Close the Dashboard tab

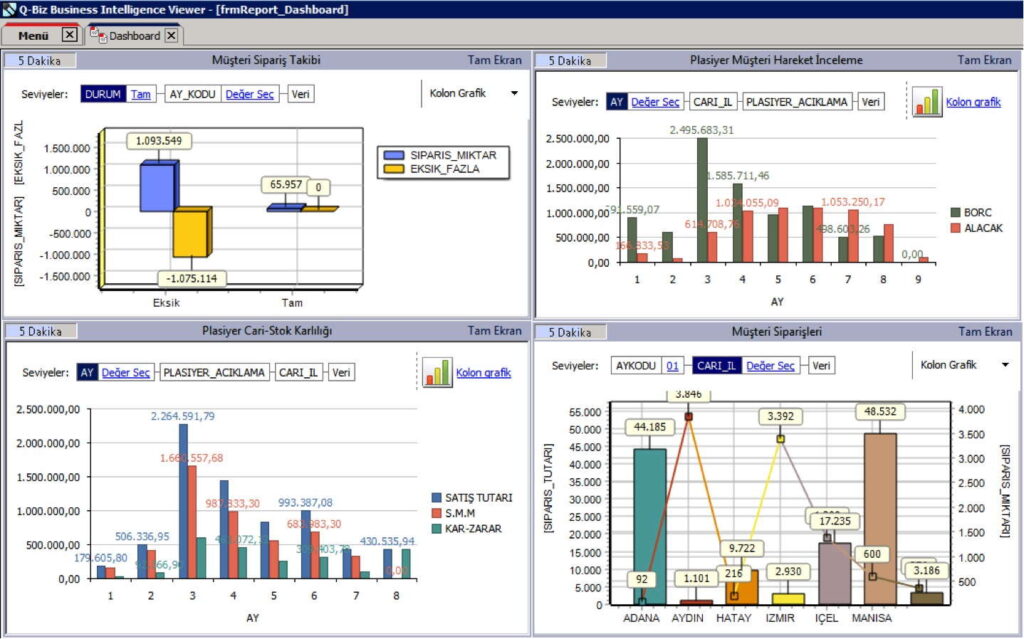pyautogui.click(x=171, y=35)
